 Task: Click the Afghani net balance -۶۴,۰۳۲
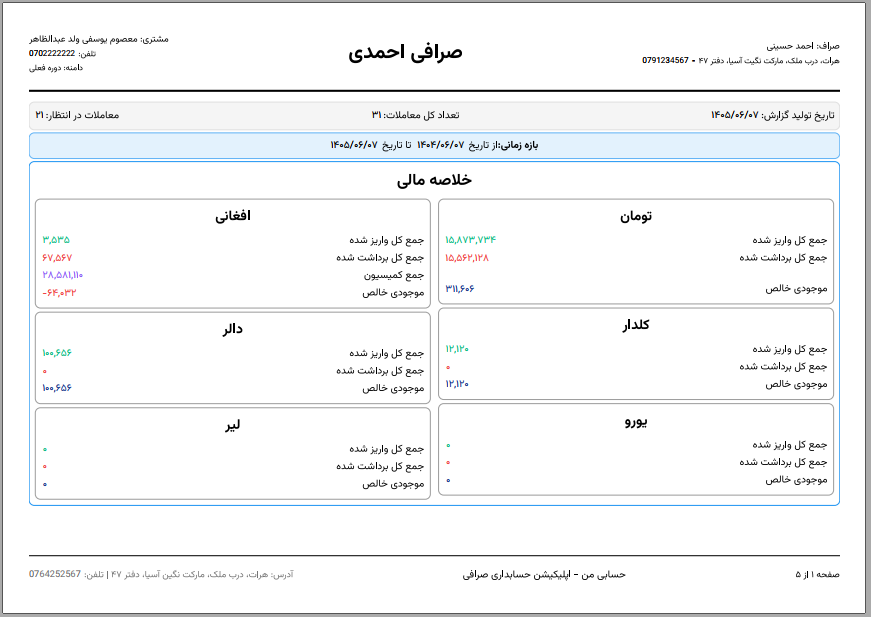[59, 293]
